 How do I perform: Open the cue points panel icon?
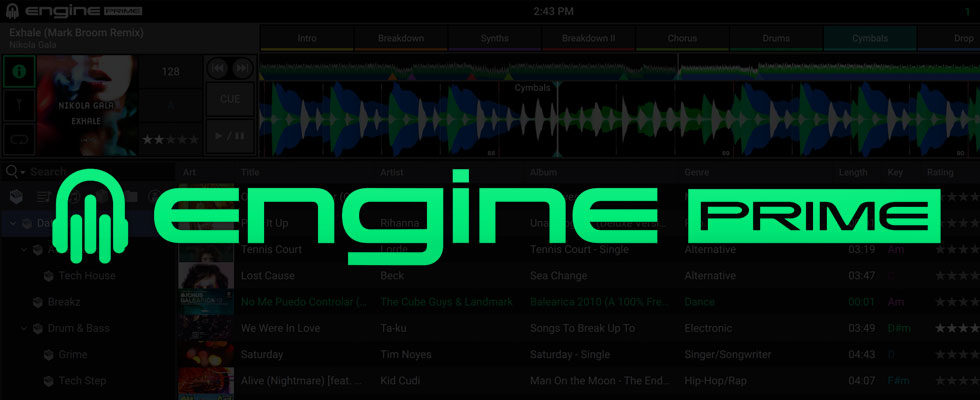click(19, 105)
